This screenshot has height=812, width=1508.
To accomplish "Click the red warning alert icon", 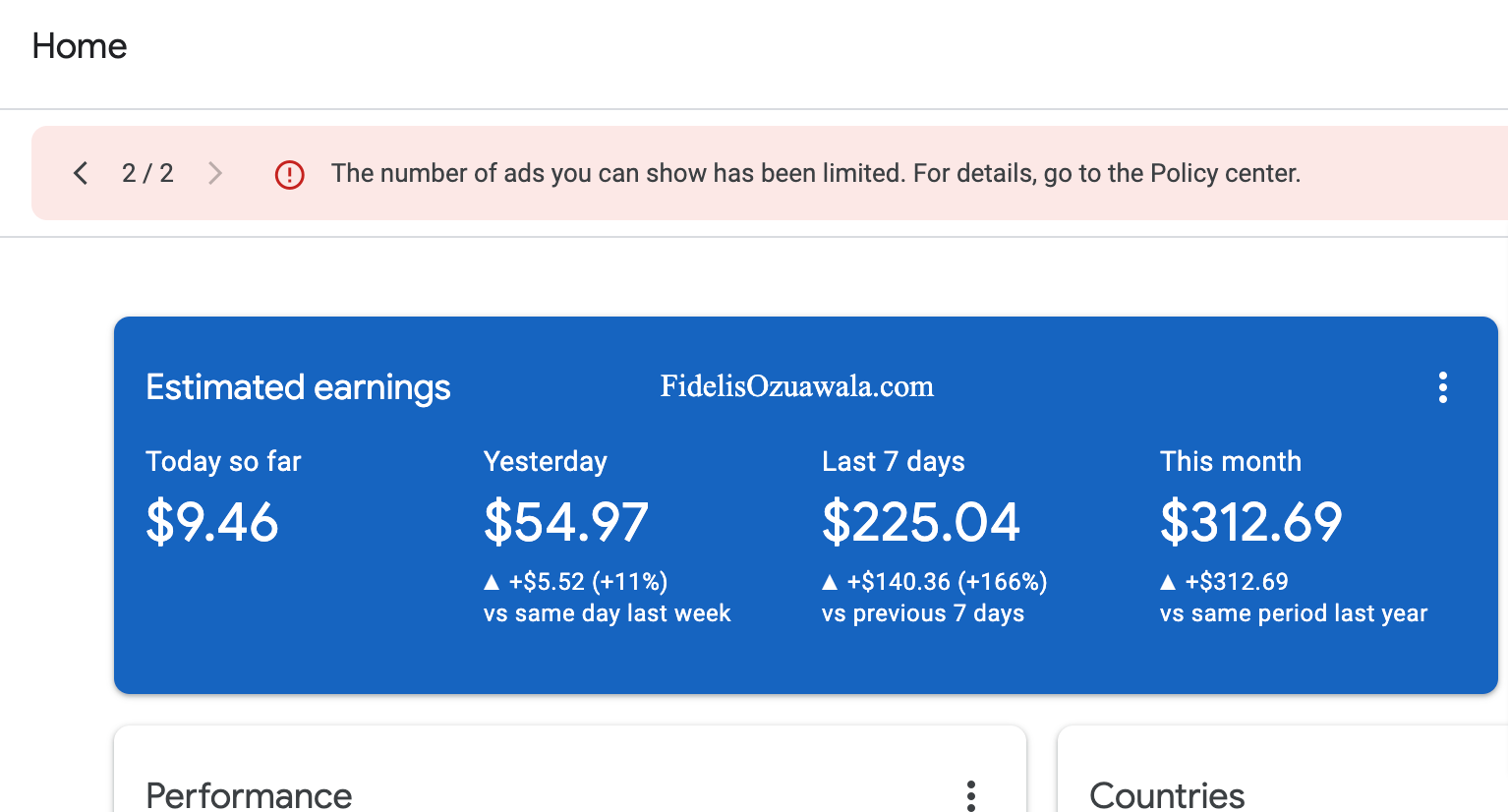I will (x=289, y=175).
